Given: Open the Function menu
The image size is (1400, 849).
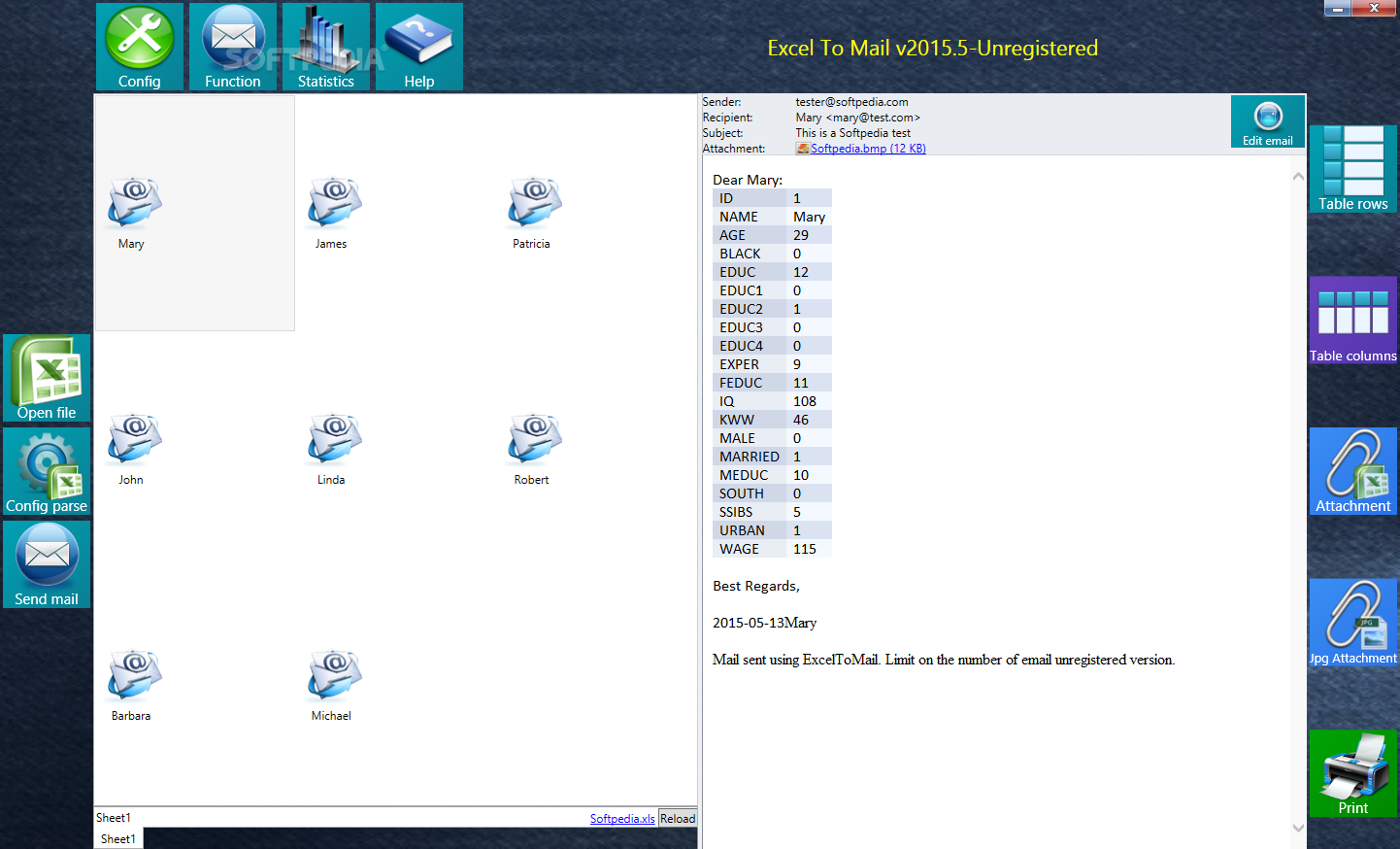Looking at the screenshot, I should [233, 47].
